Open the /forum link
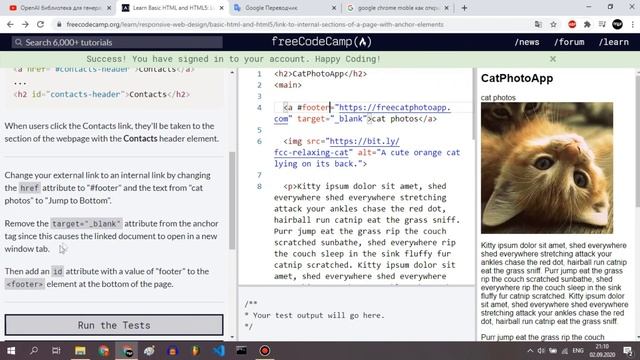 coord(569,42)
